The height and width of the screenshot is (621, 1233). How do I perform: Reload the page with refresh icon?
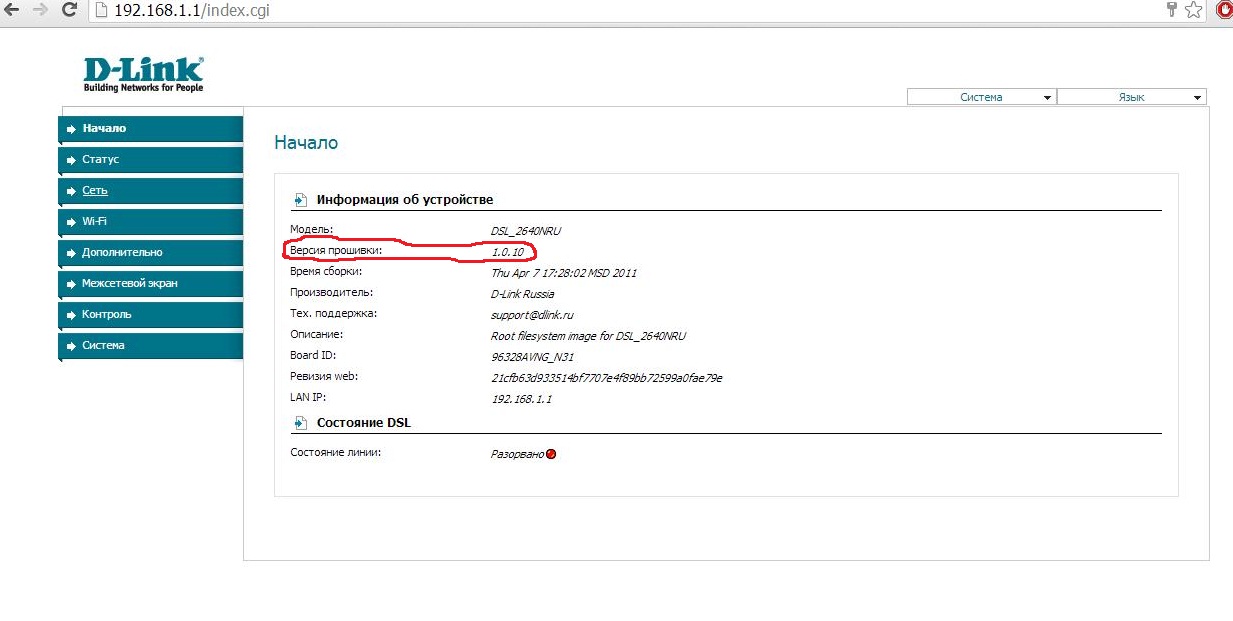click(69, 10)
